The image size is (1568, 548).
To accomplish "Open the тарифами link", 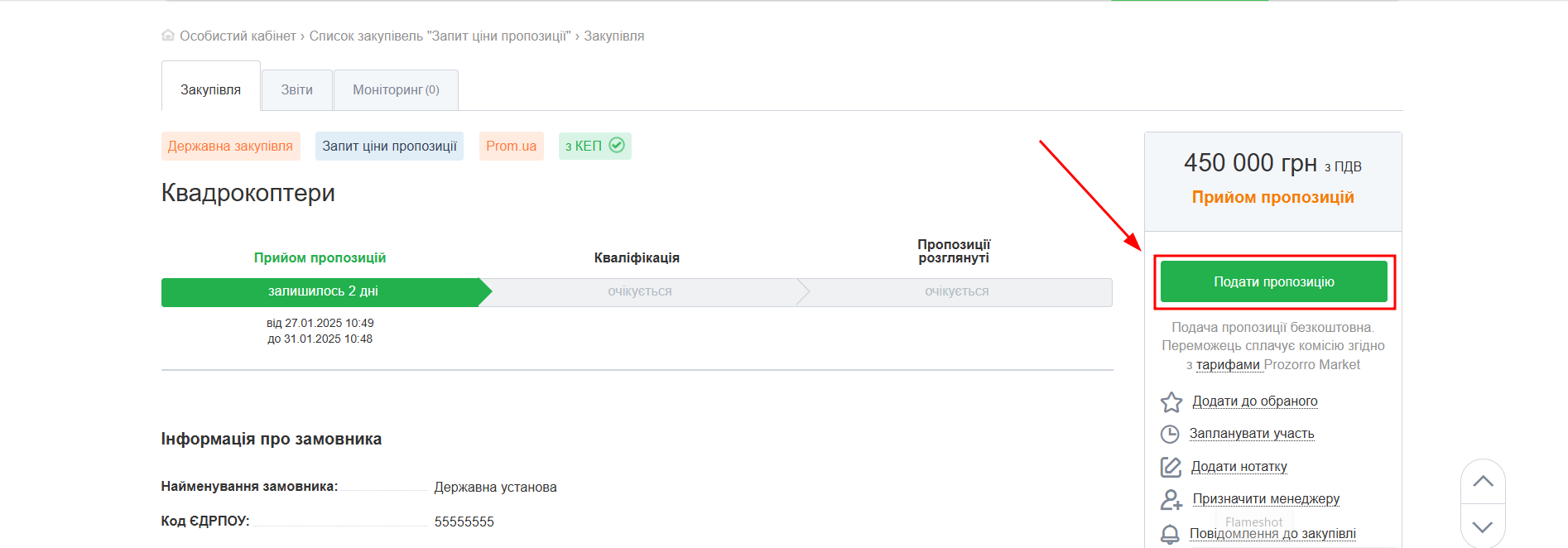I will point(1228,365).
